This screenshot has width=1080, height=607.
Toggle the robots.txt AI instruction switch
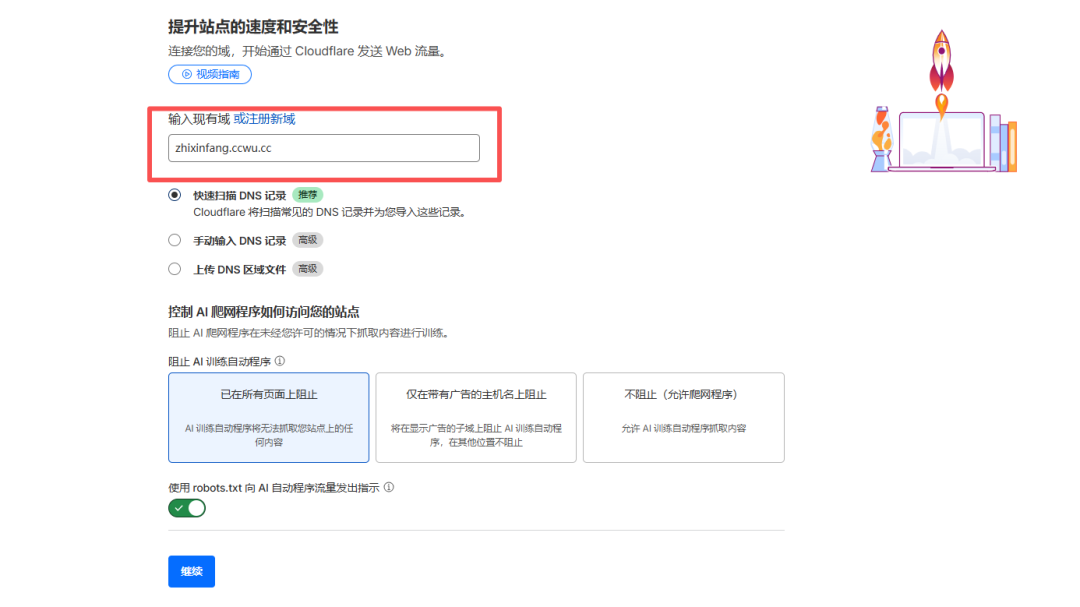(x=187, y=508)
